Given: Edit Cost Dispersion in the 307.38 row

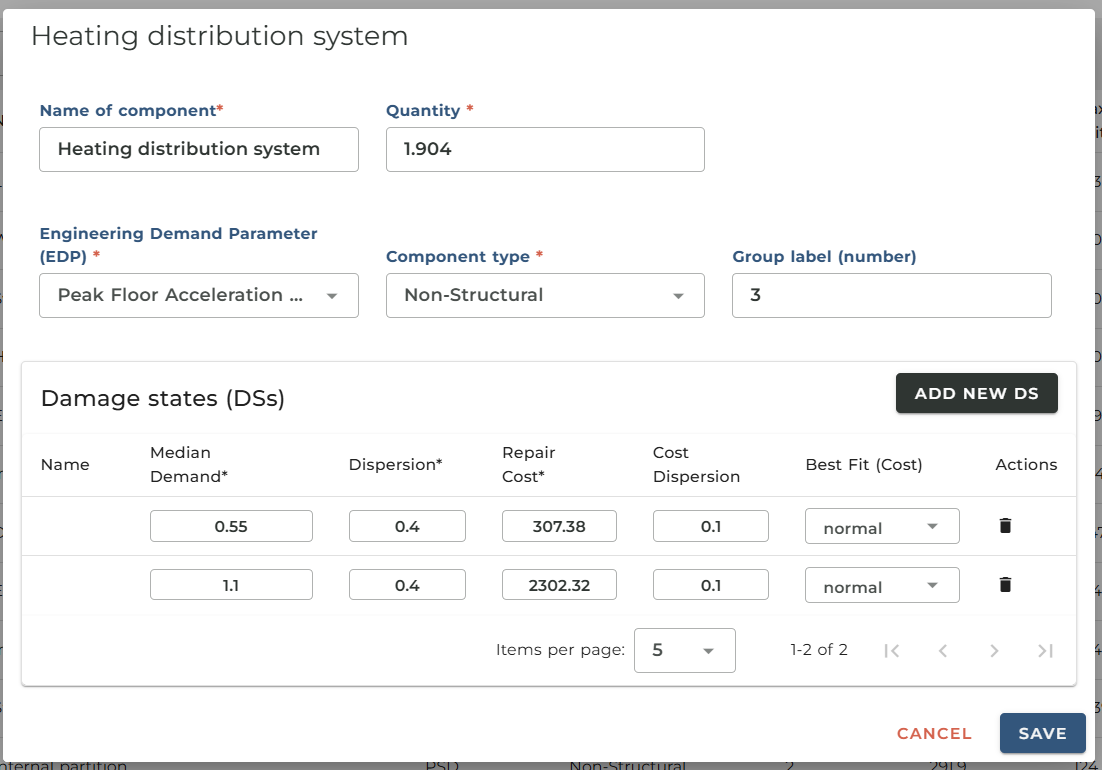Looking at the screenshot, I should click(711, 526).
